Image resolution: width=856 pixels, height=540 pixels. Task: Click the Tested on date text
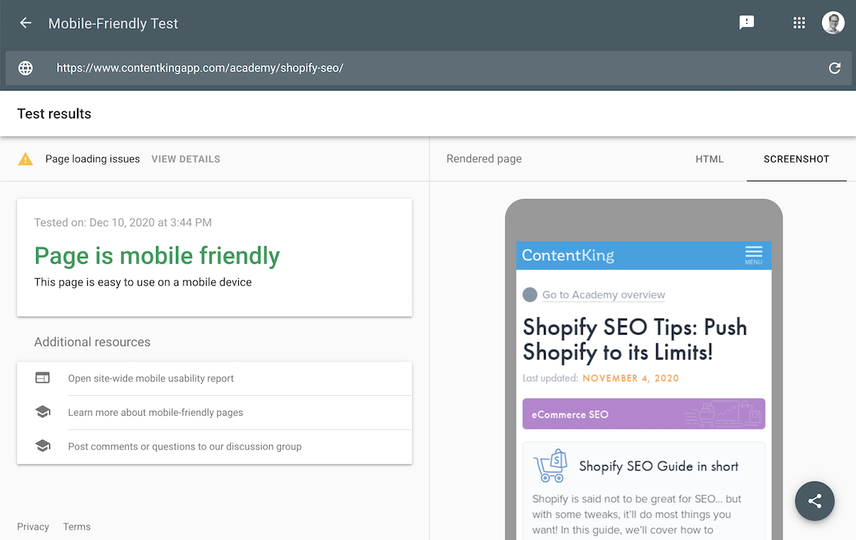tap(123, 222)
